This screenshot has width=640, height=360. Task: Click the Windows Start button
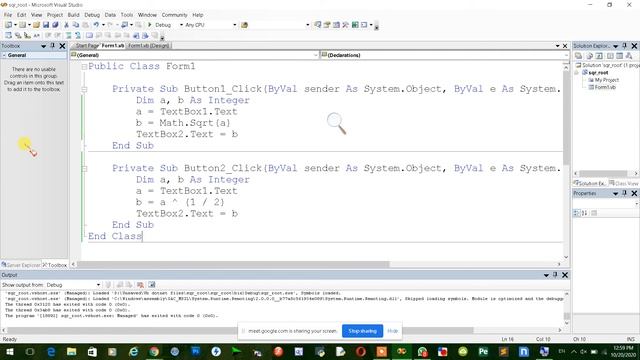[x=9, y=351]
